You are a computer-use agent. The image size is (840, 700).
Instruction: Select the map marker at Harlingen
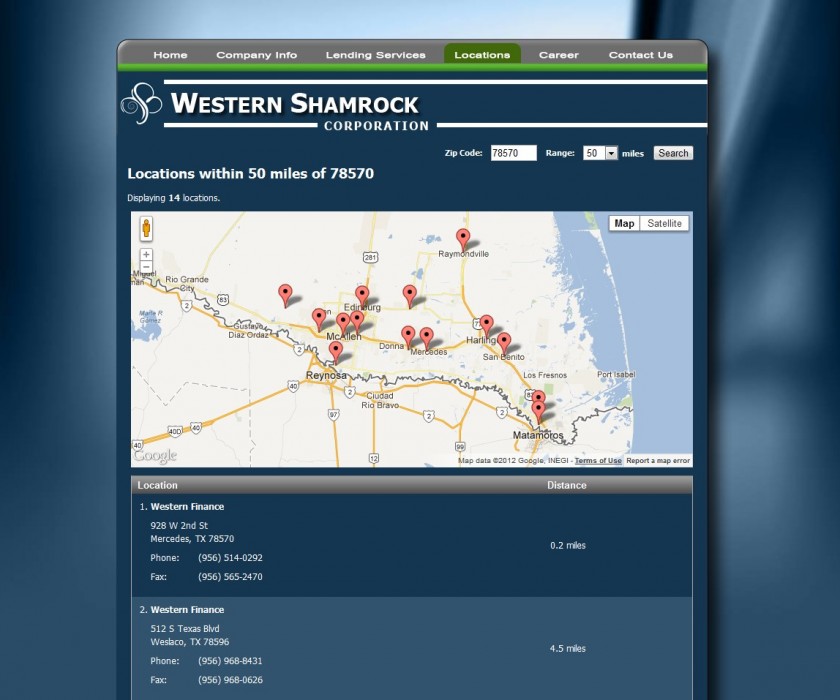click(486, 326)
